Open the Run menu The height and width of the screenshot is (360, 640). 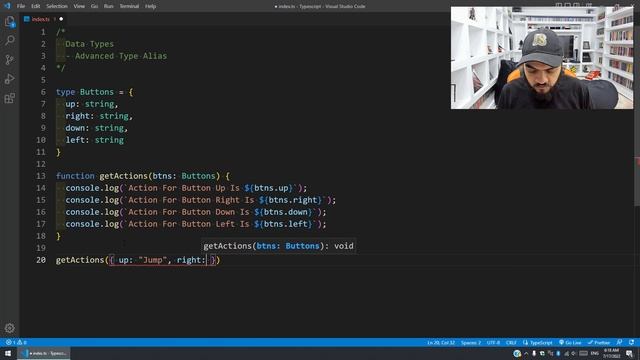pos(109,6)
